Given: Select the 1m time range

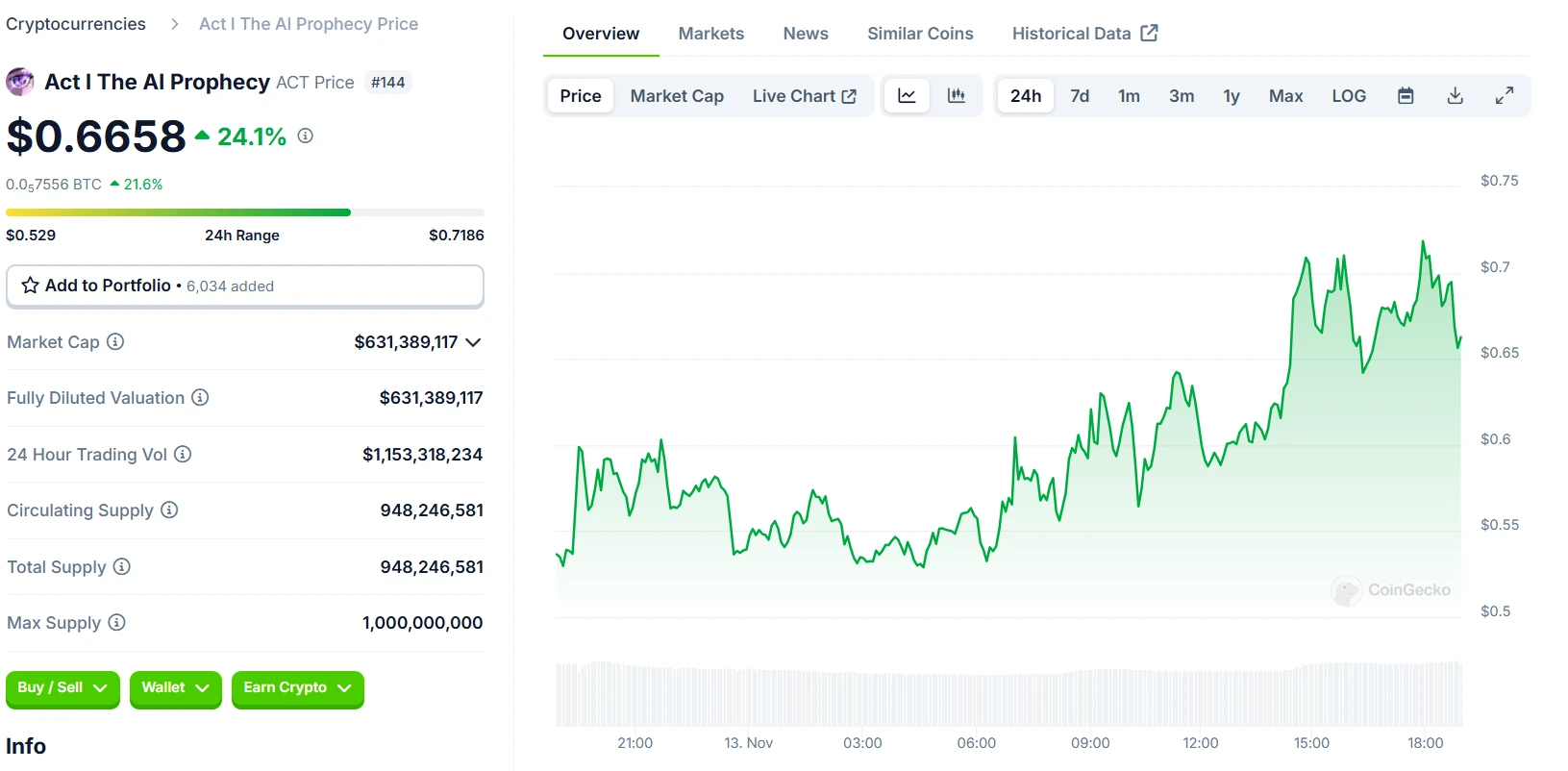Looking at the screenshot, I should [1129, 96].
